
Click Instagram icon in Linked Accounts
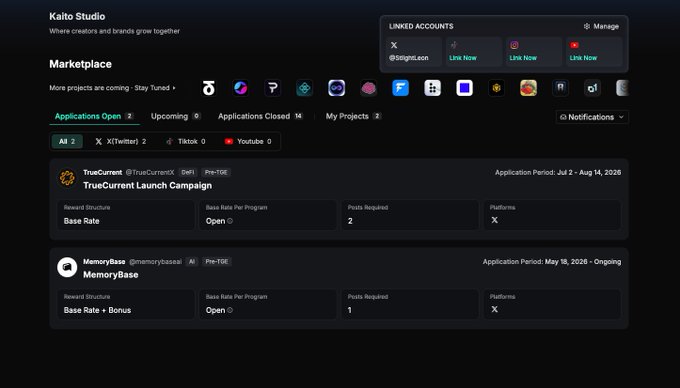click(x=514, y=45)
